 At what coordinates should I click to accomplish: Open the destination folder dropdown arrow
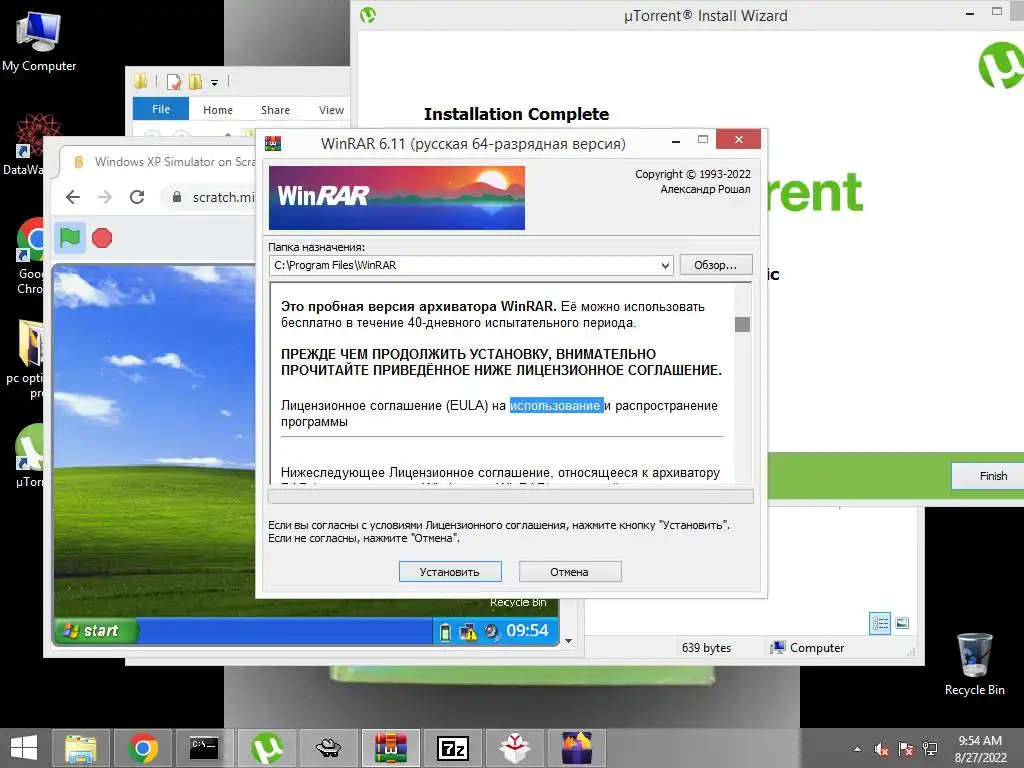click(x=665, y=265)
